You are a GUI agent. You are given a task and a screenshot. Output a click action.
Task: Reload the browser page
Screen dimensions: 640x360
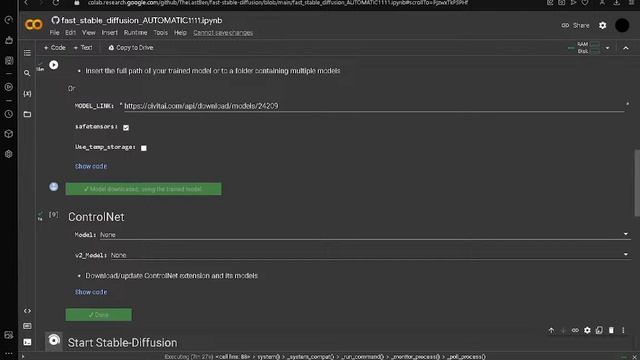click(56, 2)
